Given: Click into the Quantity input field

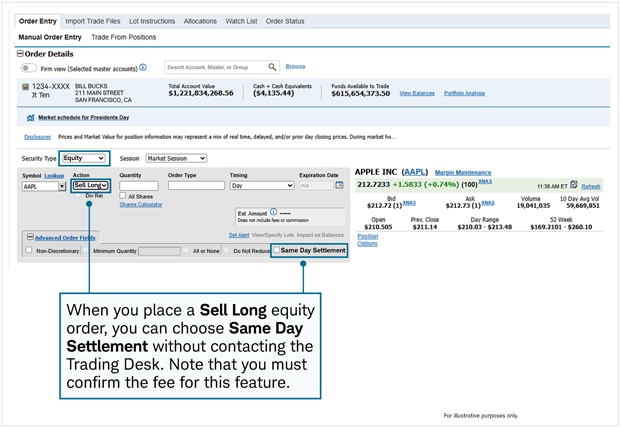Looking at the screenshot, I should (x=138, y=186).
